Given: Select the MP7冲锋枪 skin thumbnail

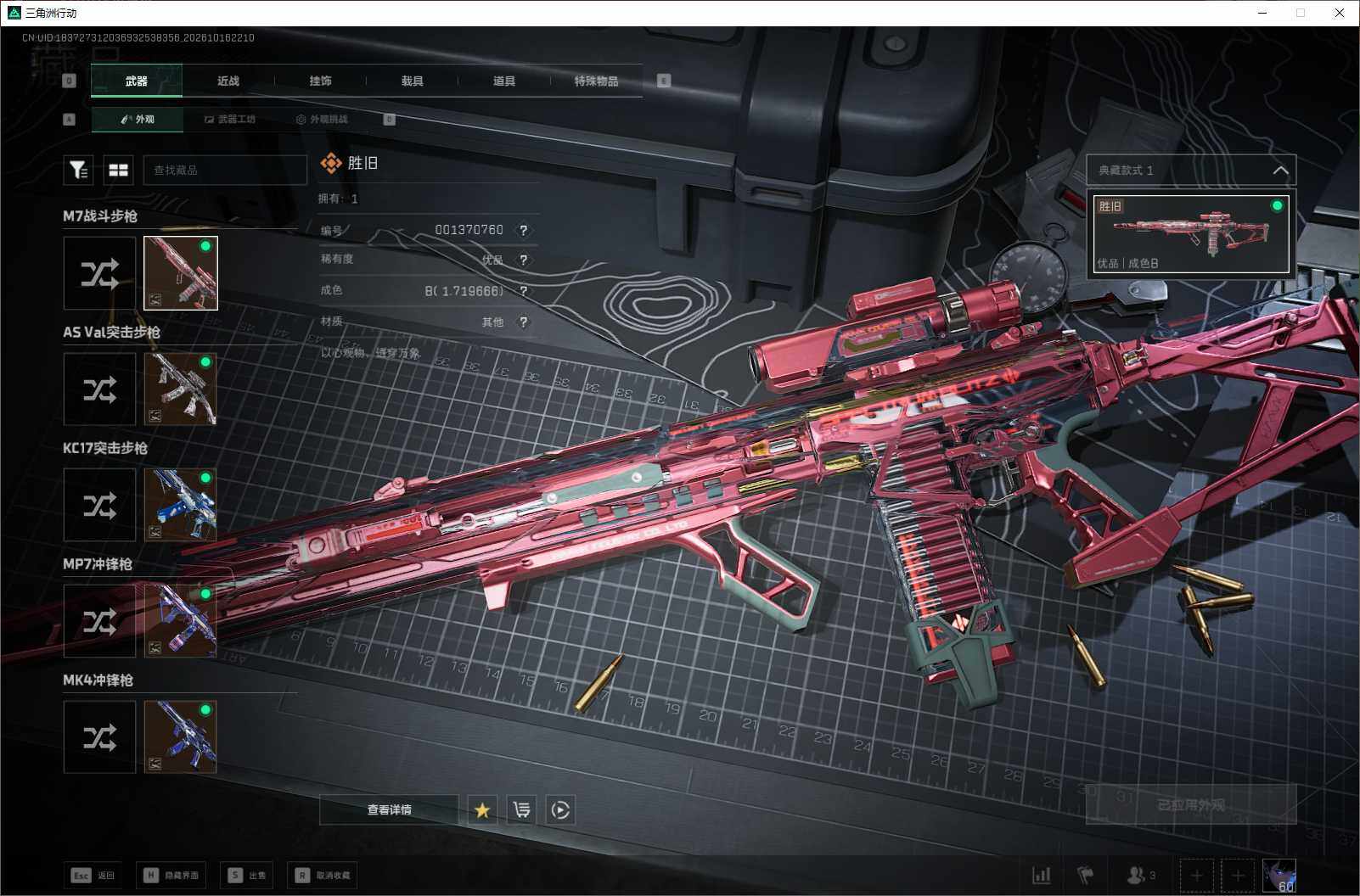Looking at the screenshot, I should point(181,621).
